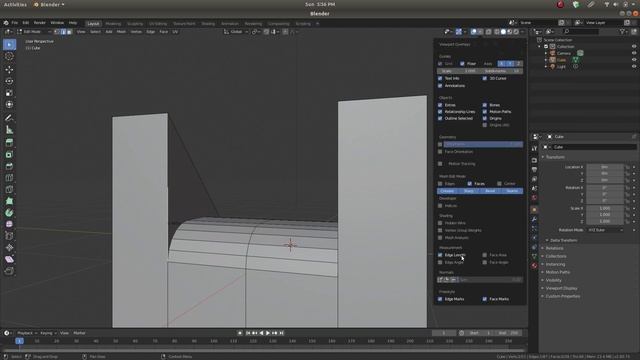Select the Rip Region tool
The height and width of the screenshot is (360, 640).
click(9, 271)
